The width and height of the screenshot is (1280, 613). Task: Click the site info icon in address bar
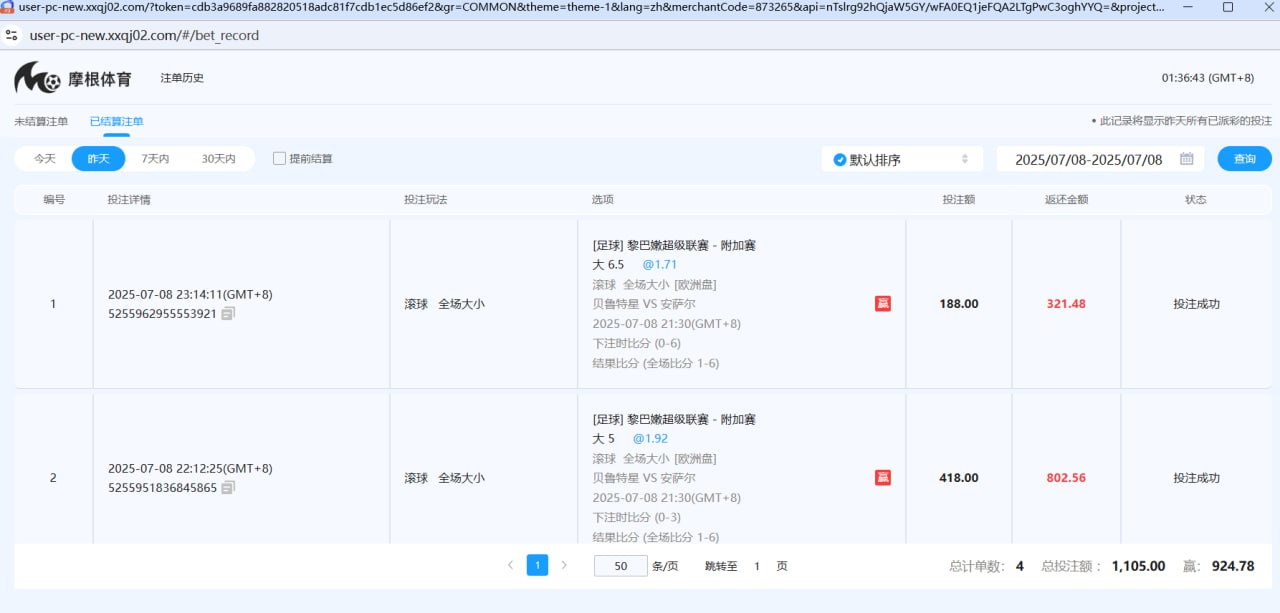click(12, 36)
